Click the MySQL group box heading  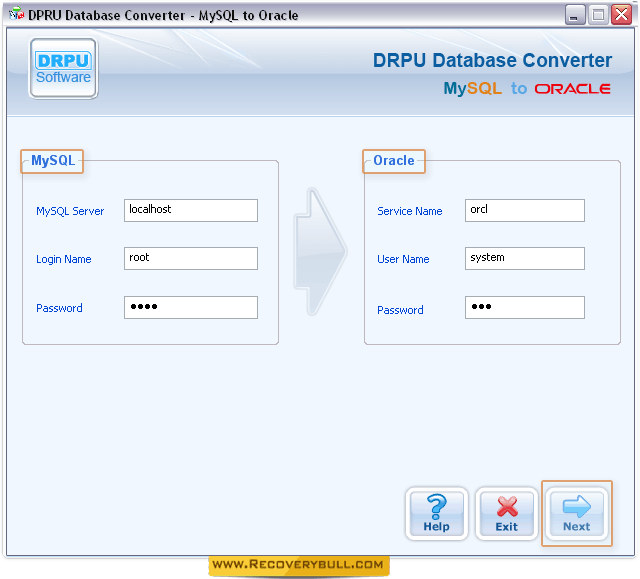pos(53,160)
